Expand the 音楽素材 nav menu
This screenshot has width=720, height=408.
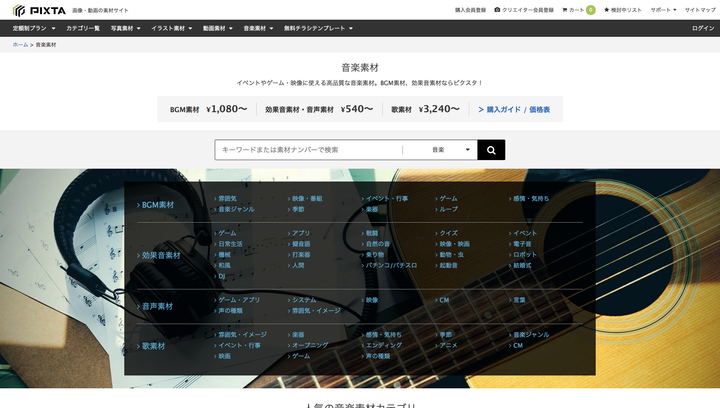258,28
